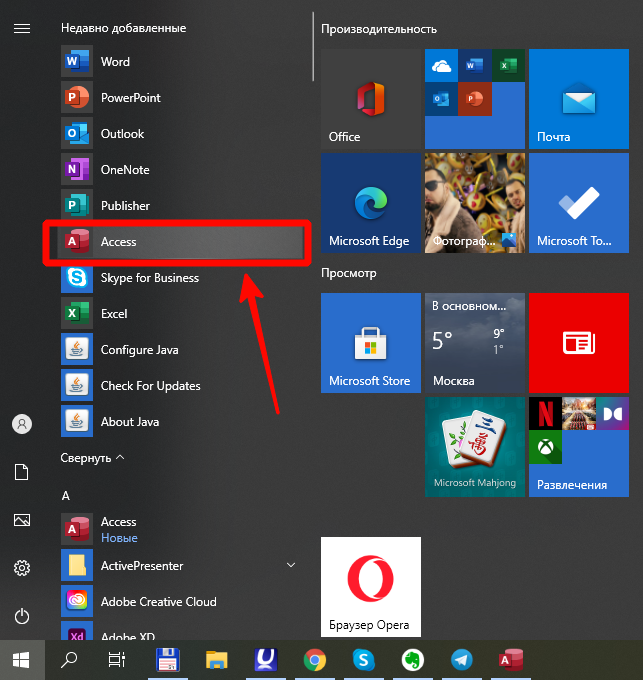
Task: Open the Развлечения tile folder
Action: [x=579, y=447]
